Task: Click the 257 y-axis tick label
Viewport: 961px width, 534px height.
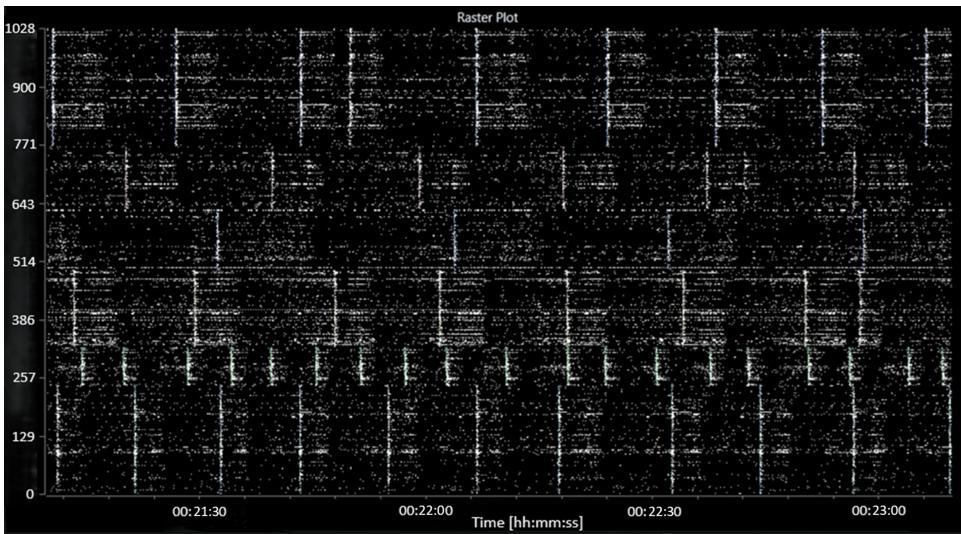Action: coord(24,378)
